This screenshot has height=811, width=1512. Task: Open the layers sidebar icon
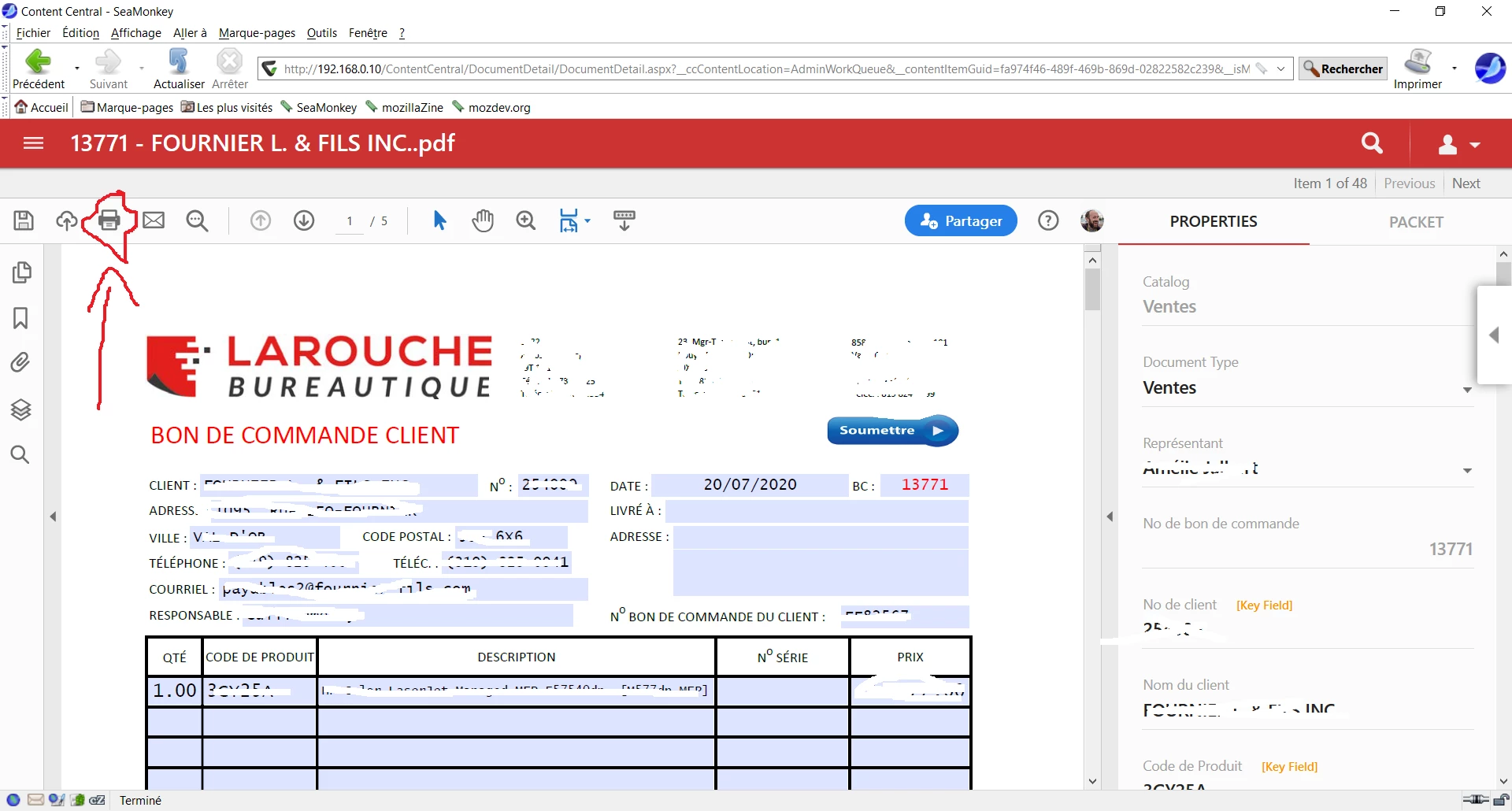(x=20, y=409)
